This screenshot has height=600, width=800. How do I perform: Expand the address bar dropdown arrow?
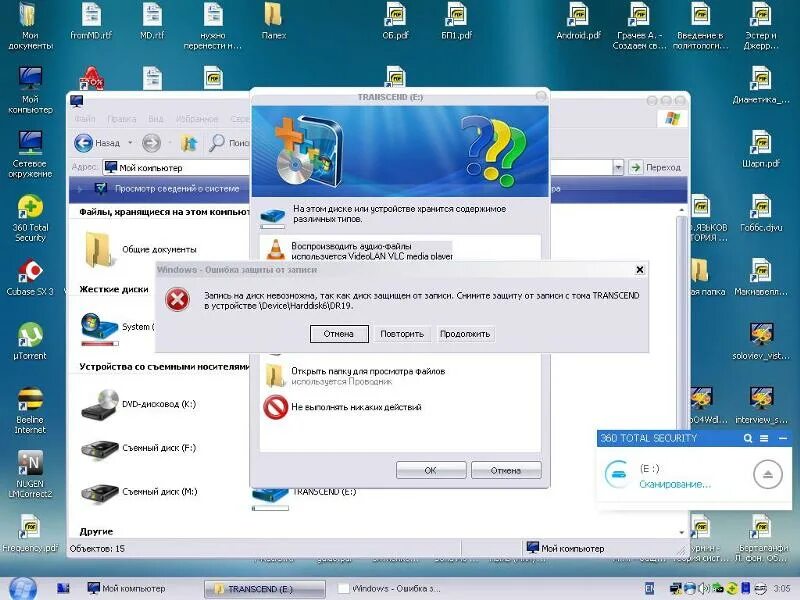[618, 167]
